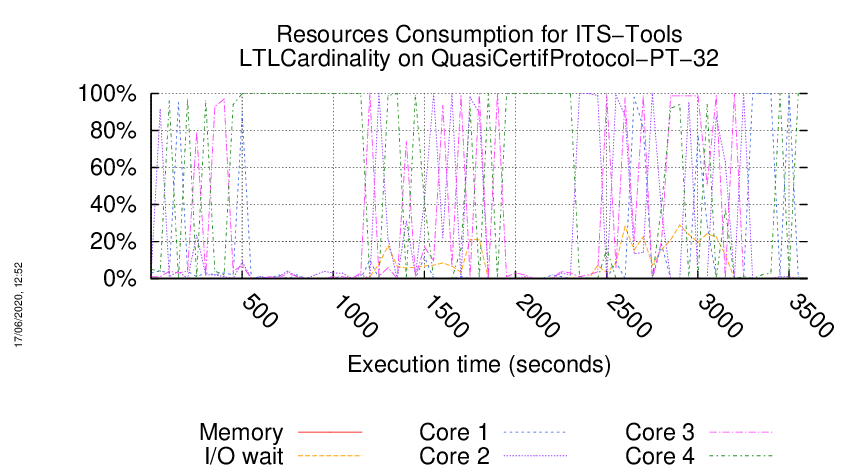Click the 40% y-axis label

point(113,204)
